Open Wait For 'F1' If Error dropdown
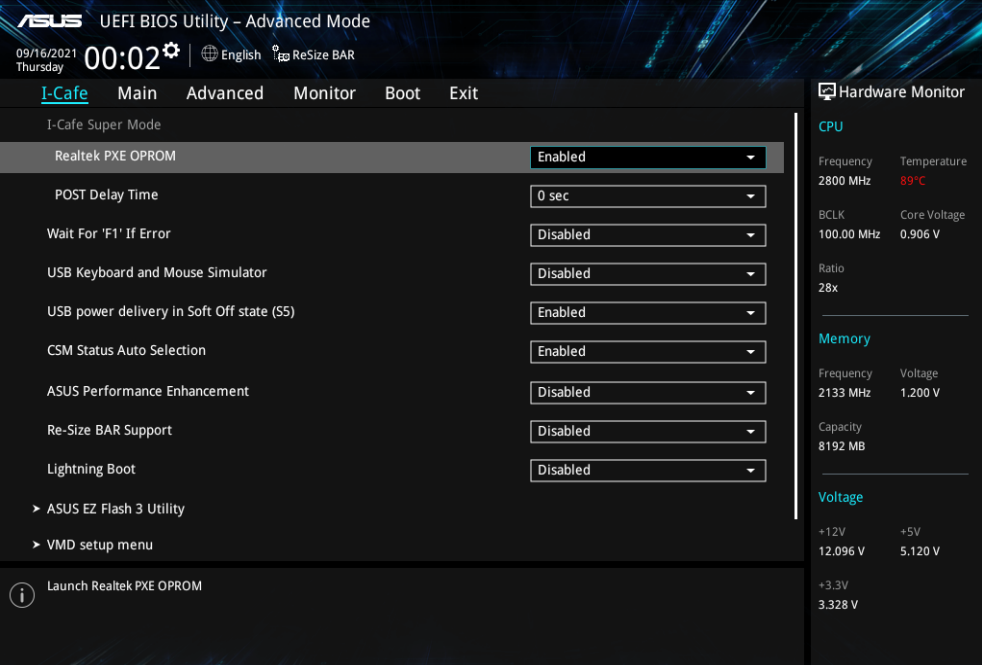This screenshot has width=982, height=665. pos(648,235)
